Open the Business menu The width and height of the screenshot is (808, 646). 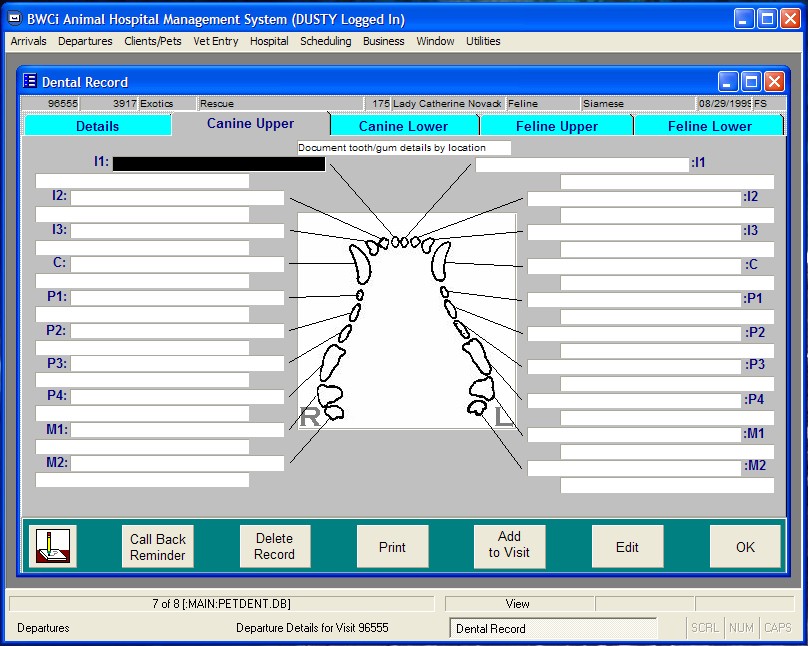(383, 41)
